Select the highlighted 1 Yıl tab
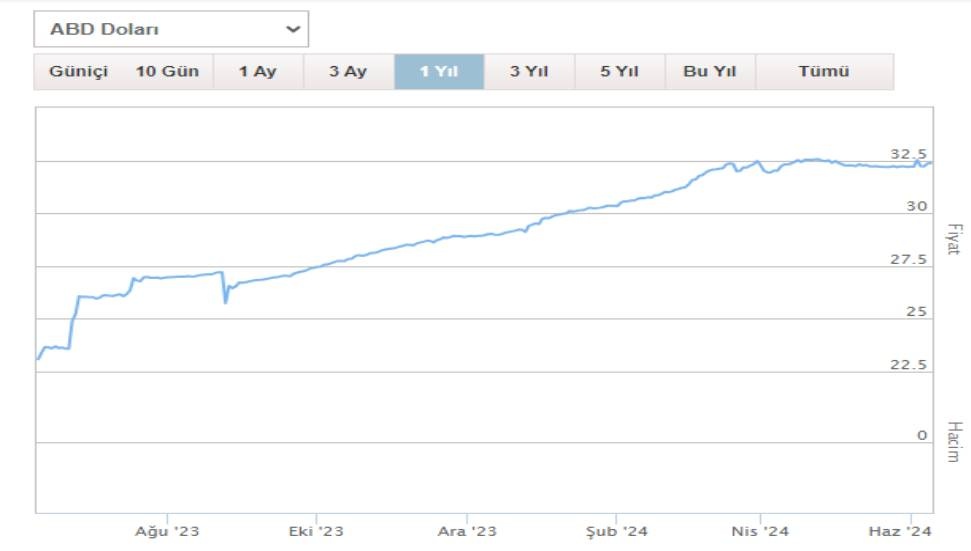The width and height of the screenshot is (971, 551). 439,72
